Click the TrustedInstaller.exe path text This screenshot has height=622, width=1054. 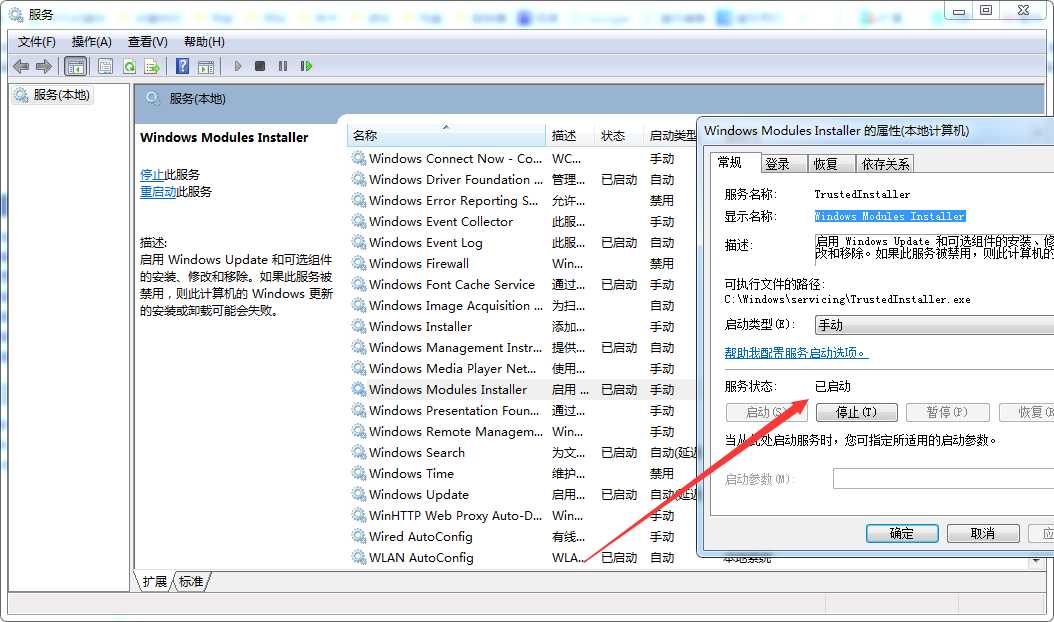847,299
